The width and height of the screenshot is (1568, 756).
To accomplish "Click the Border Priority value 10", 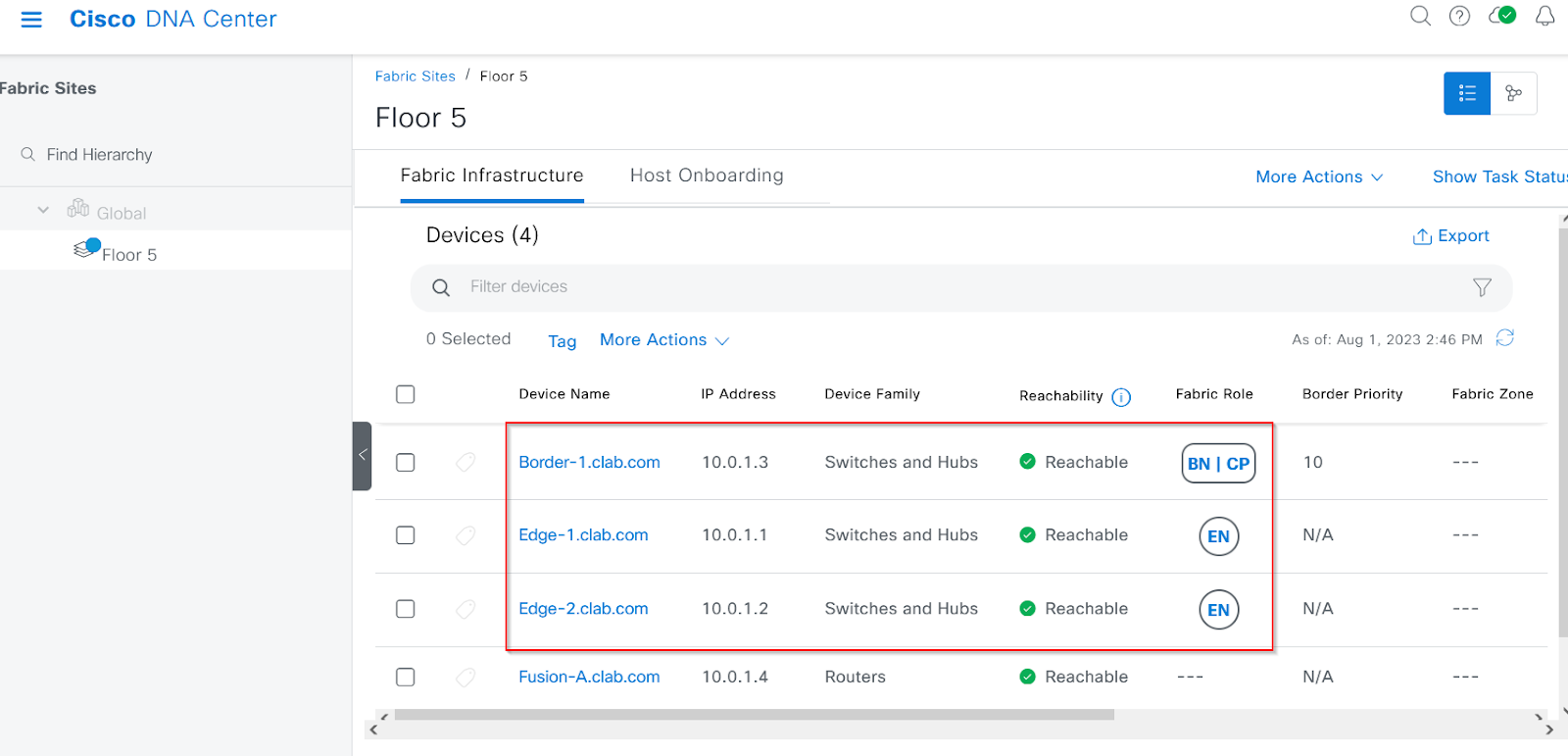I will [x=1312, y=462].
